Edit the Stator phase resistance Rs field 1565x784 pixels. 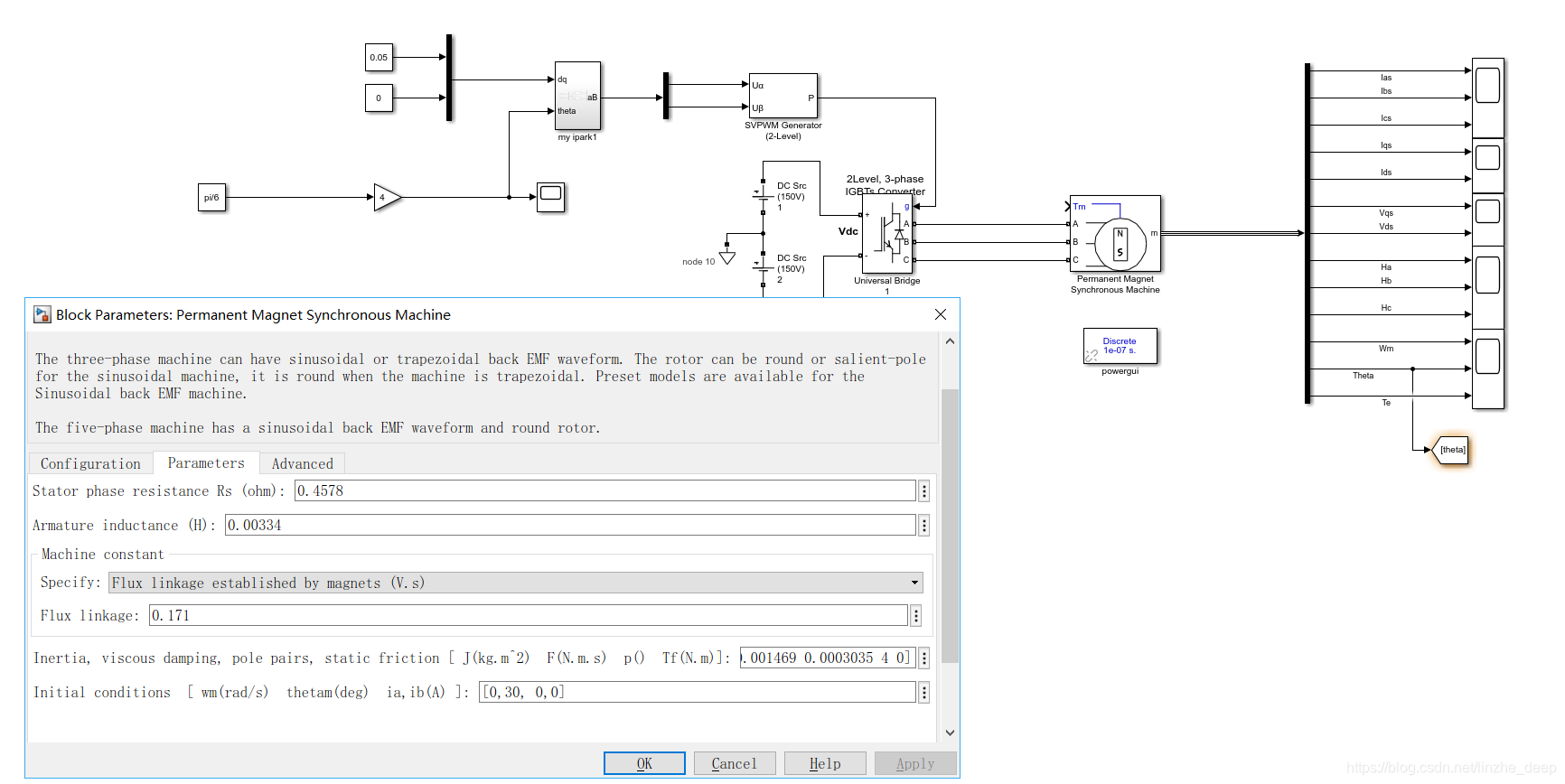pyautogui.click(x=605, y=490)
